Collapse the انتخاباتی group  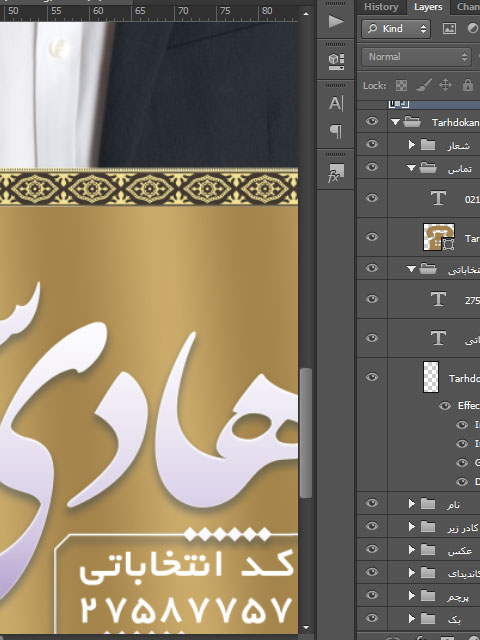(x=411, y=269)
